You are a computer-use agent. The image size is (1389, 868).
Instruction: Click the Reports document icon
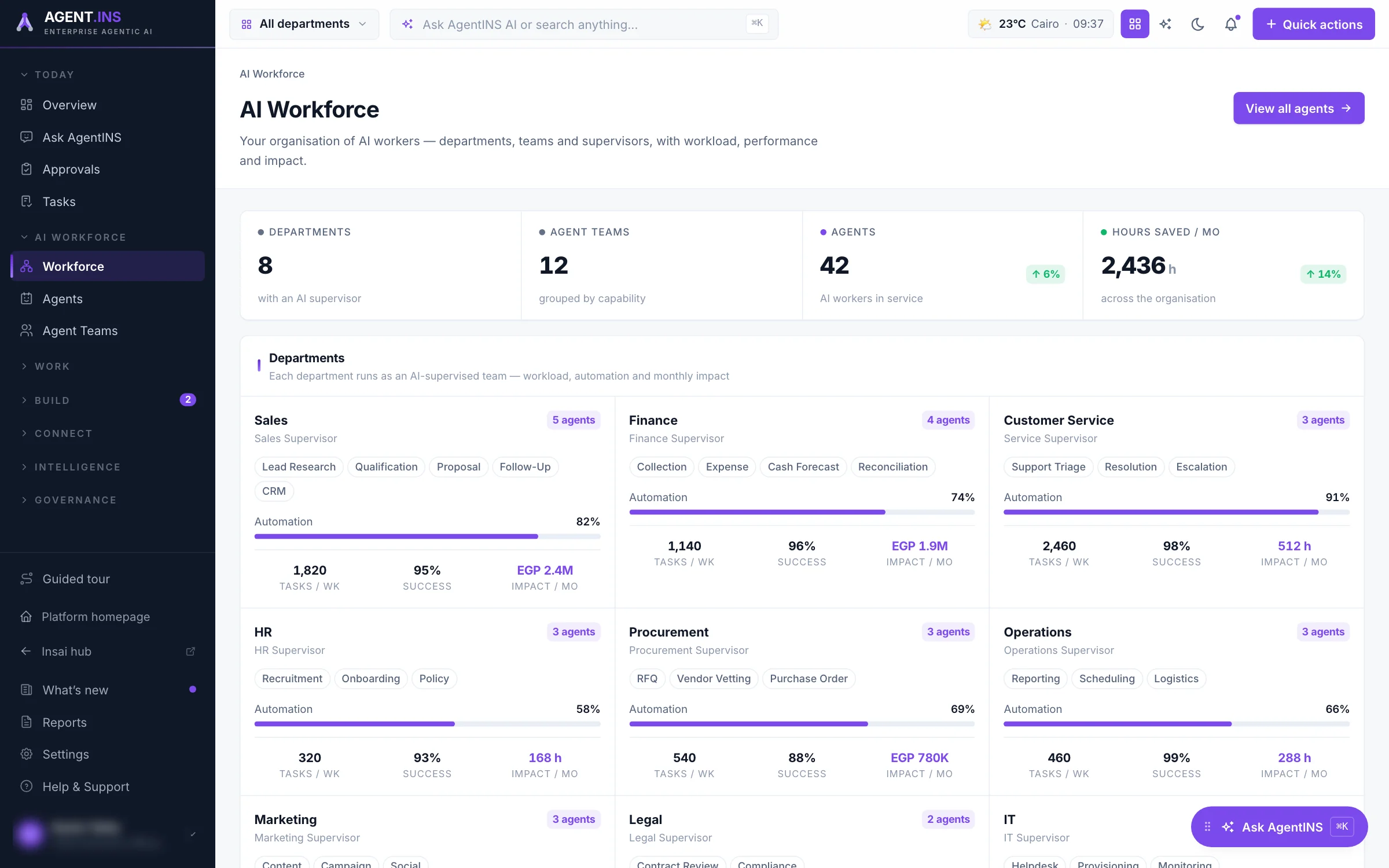pyautogui.click(x=27, y=722)
